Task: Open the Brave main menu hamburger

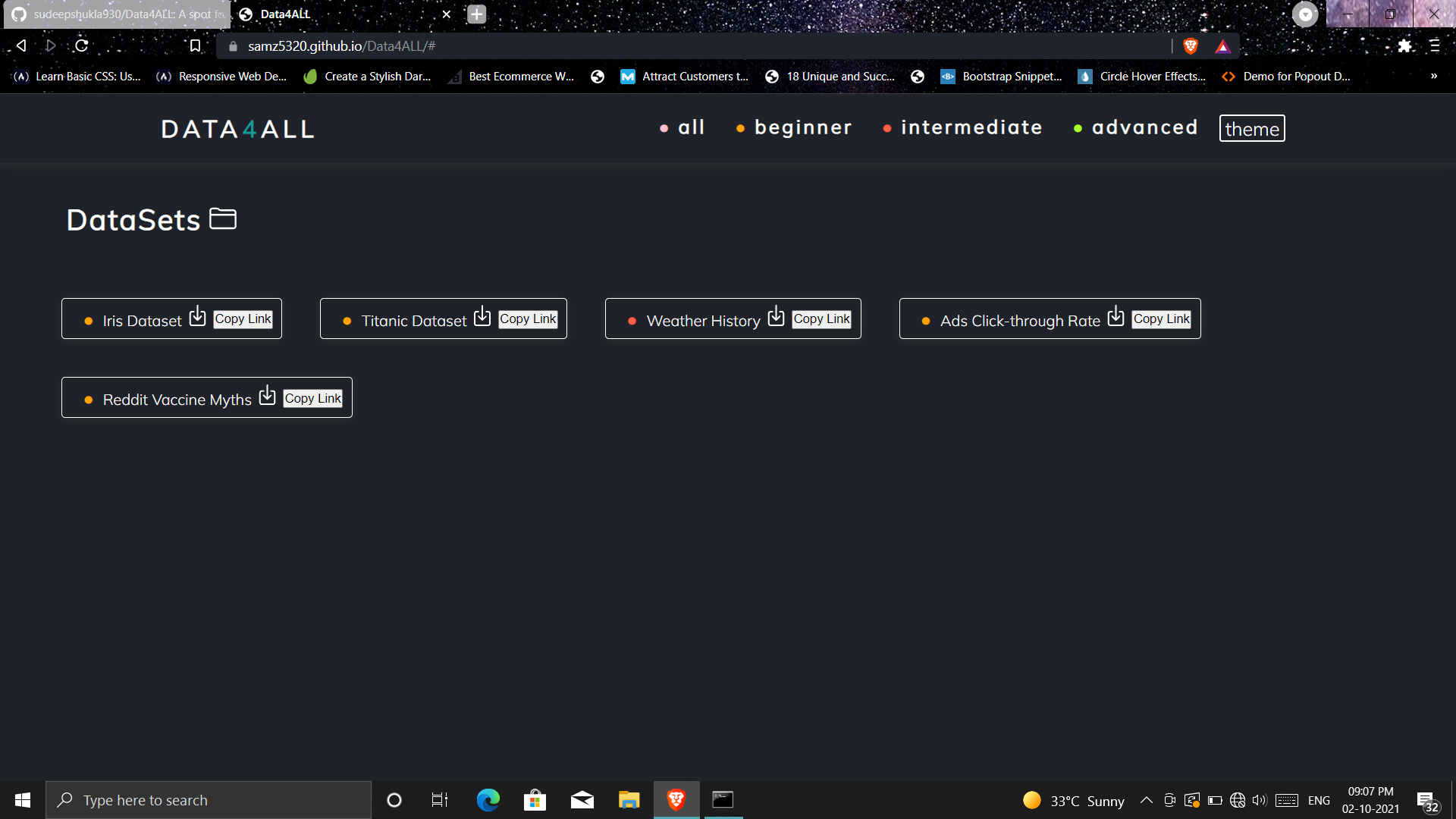Action: pyautogui.click(x=1435, y=46)
